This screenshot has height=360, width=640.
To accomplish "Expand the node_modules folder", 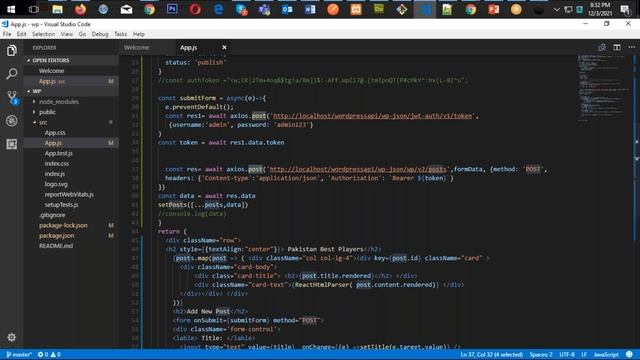I will coord(59,102).
